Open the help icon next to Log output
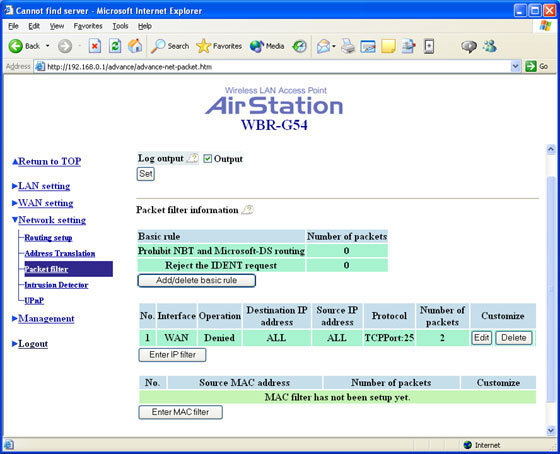The image size is (560, 454). pos(193,158)
